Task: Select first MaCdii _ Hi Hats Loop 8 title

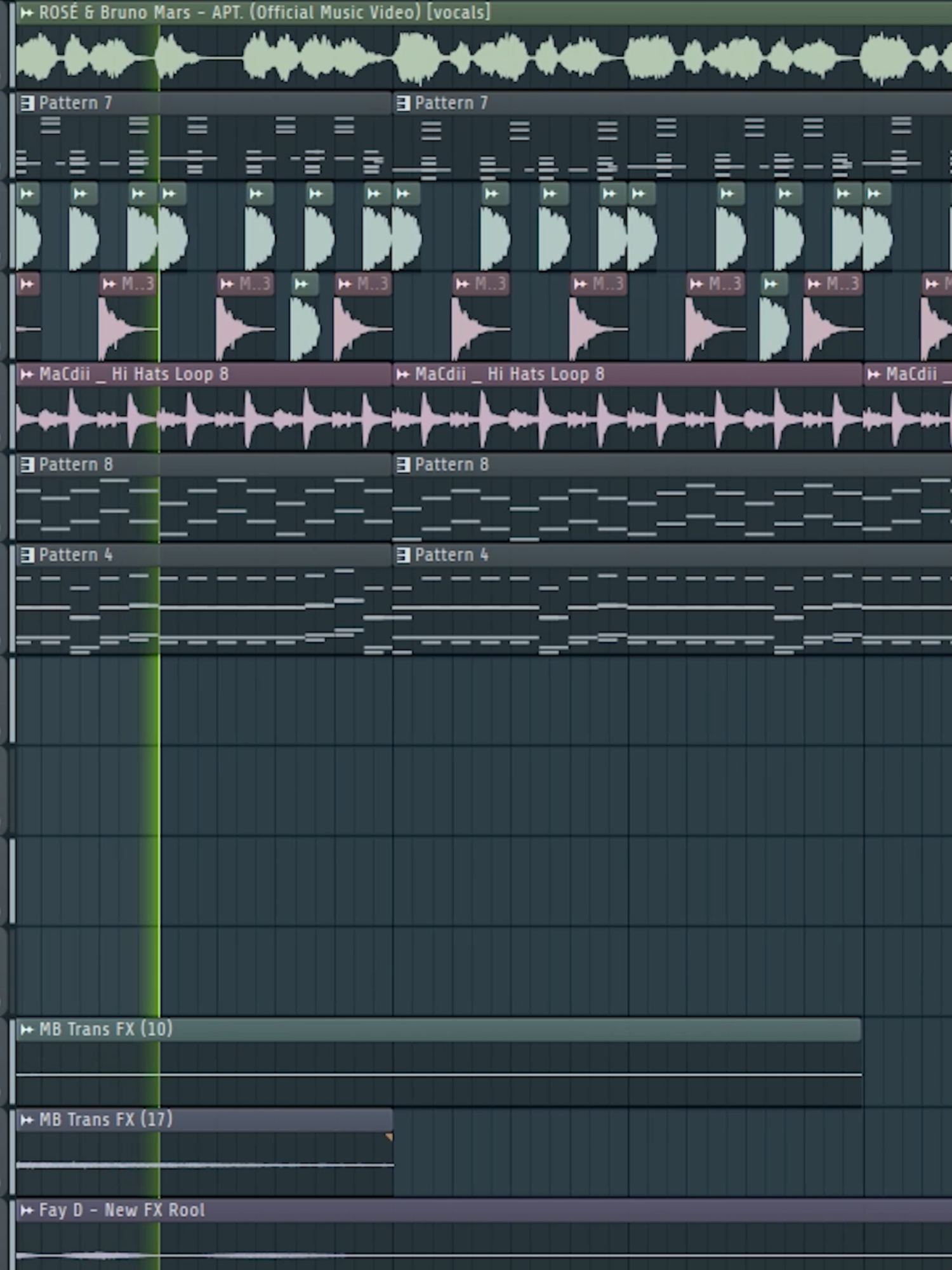Action: click(134, 374)
